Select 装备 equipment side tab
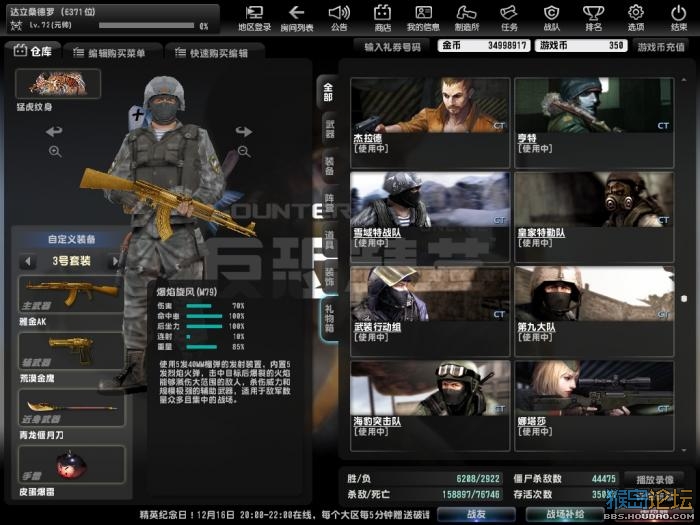 (x=329, y=166)
